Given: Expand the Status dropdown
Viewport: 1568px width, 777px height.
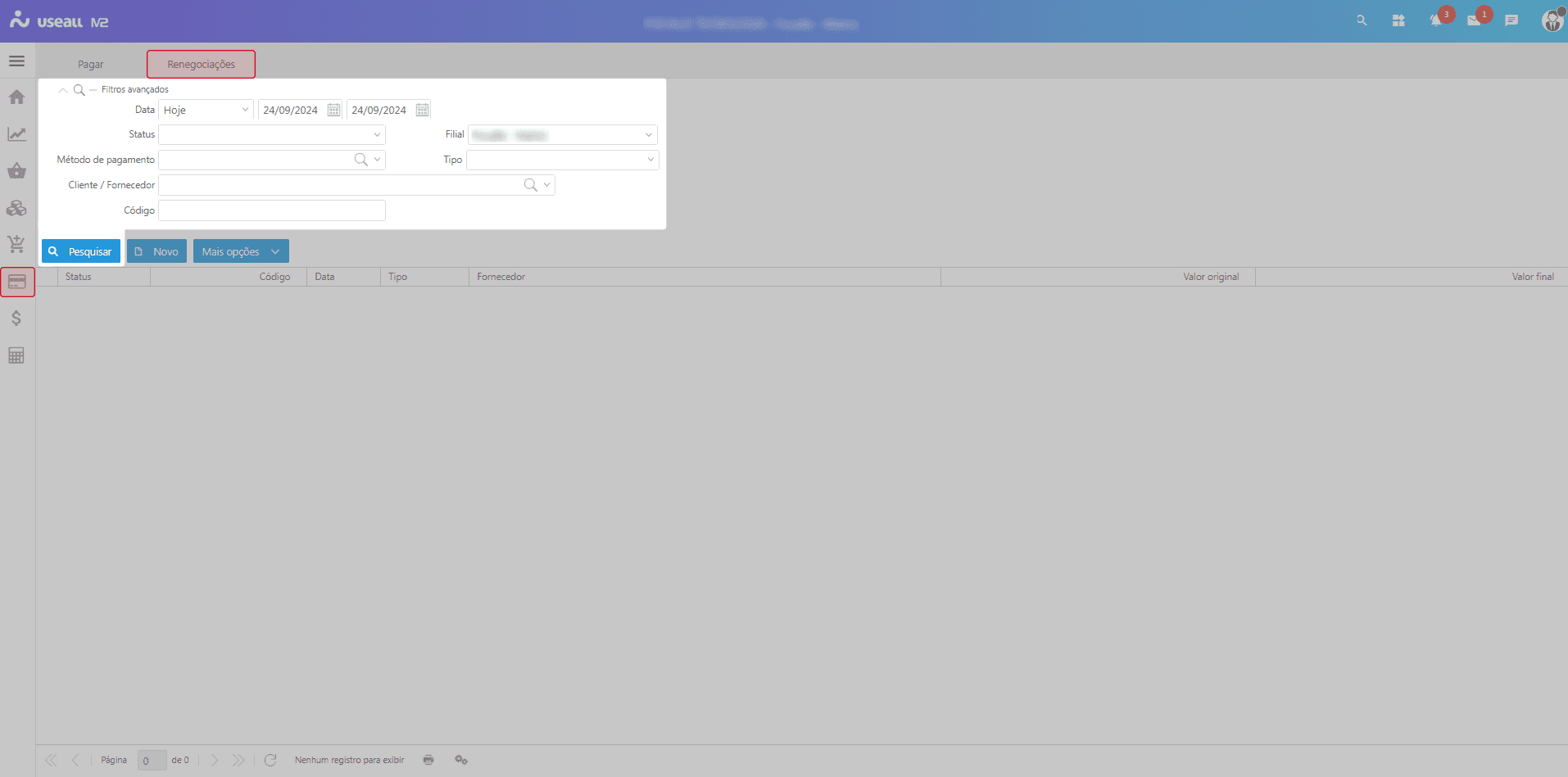Looking at the screenshot, I should (377, 135).
